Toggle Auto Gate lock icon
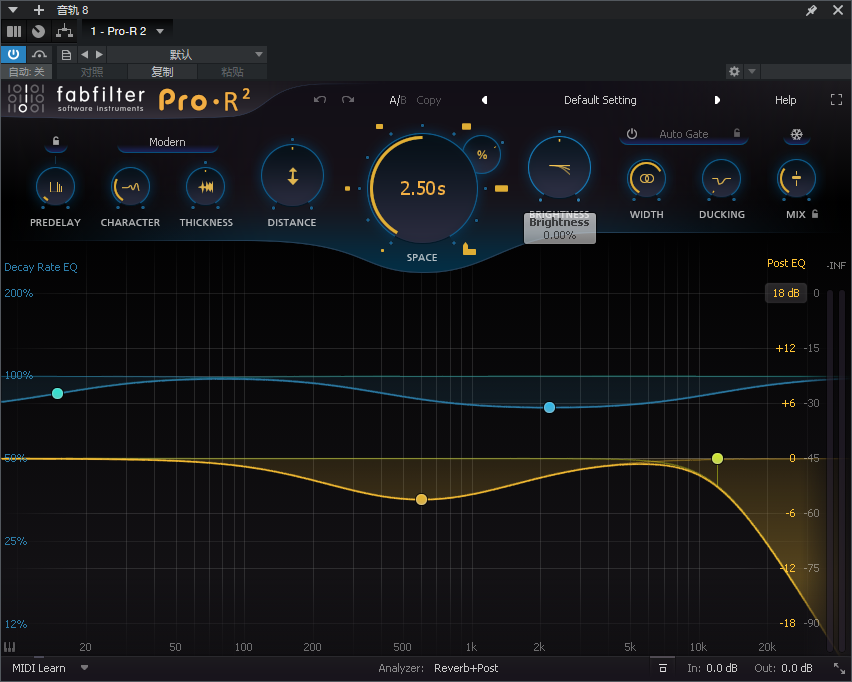 pos(737,133)
